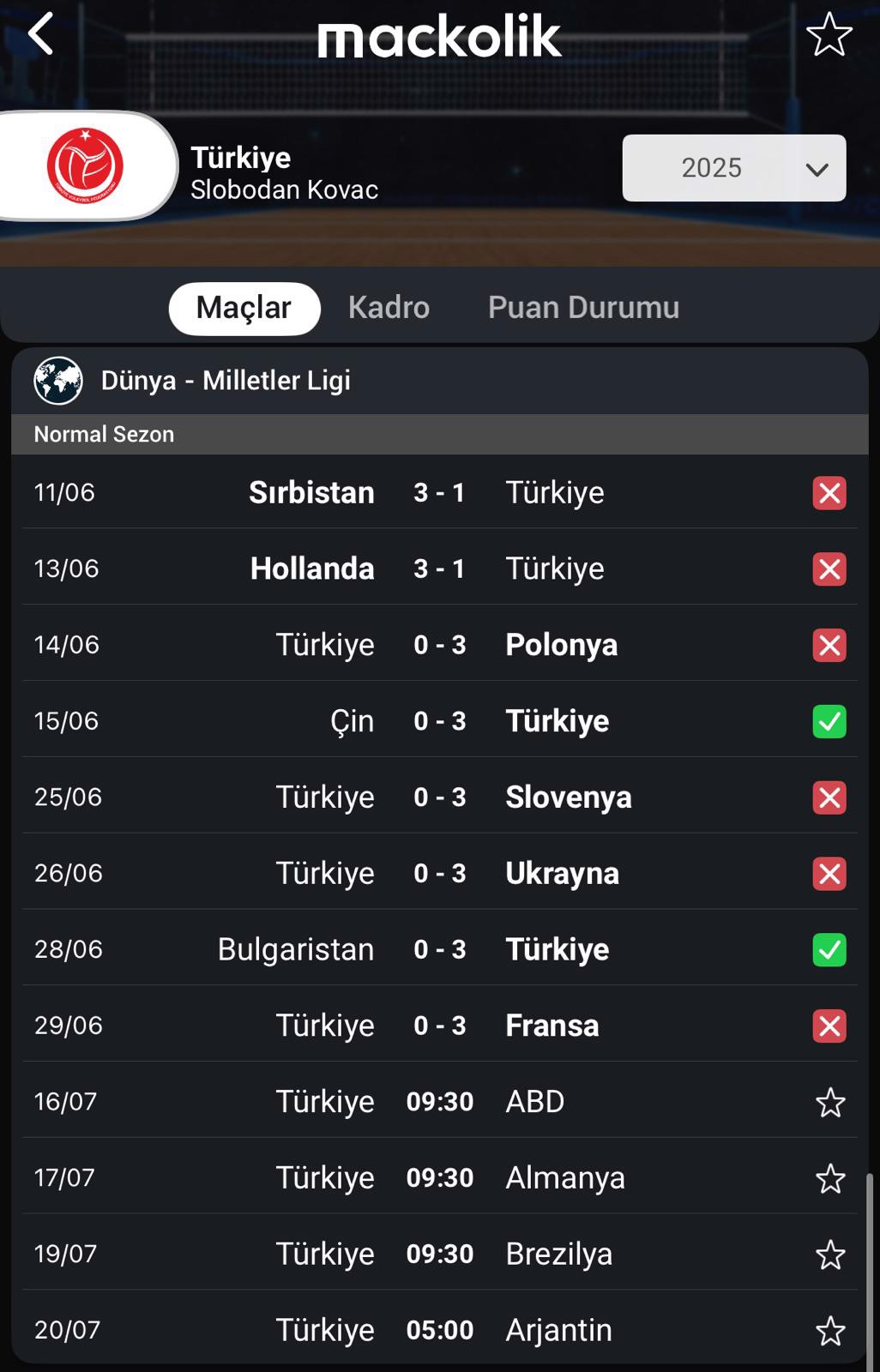Image resolution: width=880 pixels, height=1372 pixels.
Task: Tap red loss icon for Sırbistan match
Action: point(829,493)
